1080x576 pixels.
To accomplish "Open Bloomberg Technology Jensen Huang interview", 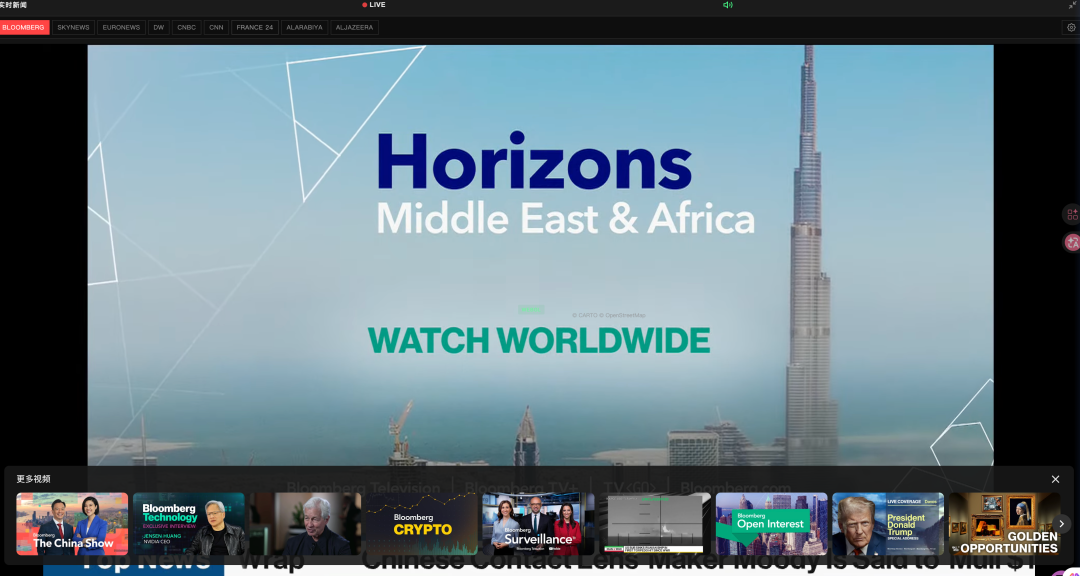I will (x=189, y=524).
